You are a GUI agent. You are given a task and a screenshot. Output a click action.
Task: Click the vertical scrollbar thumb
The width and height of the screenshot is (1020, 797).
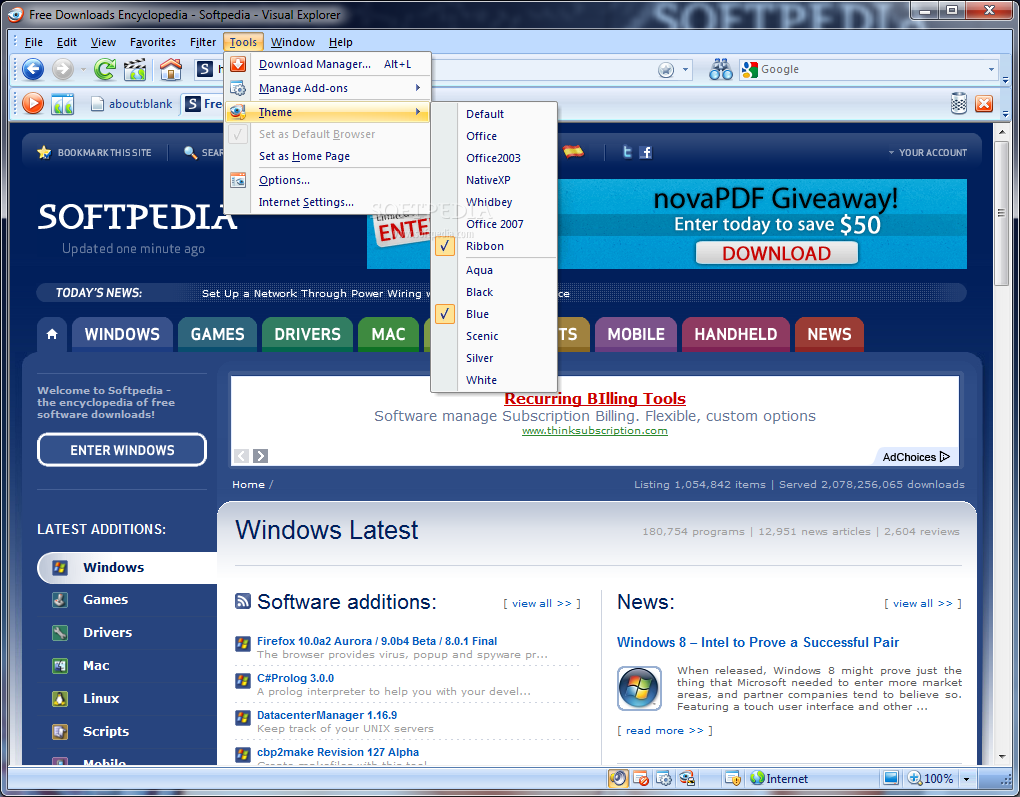[x=1001, y=212]
